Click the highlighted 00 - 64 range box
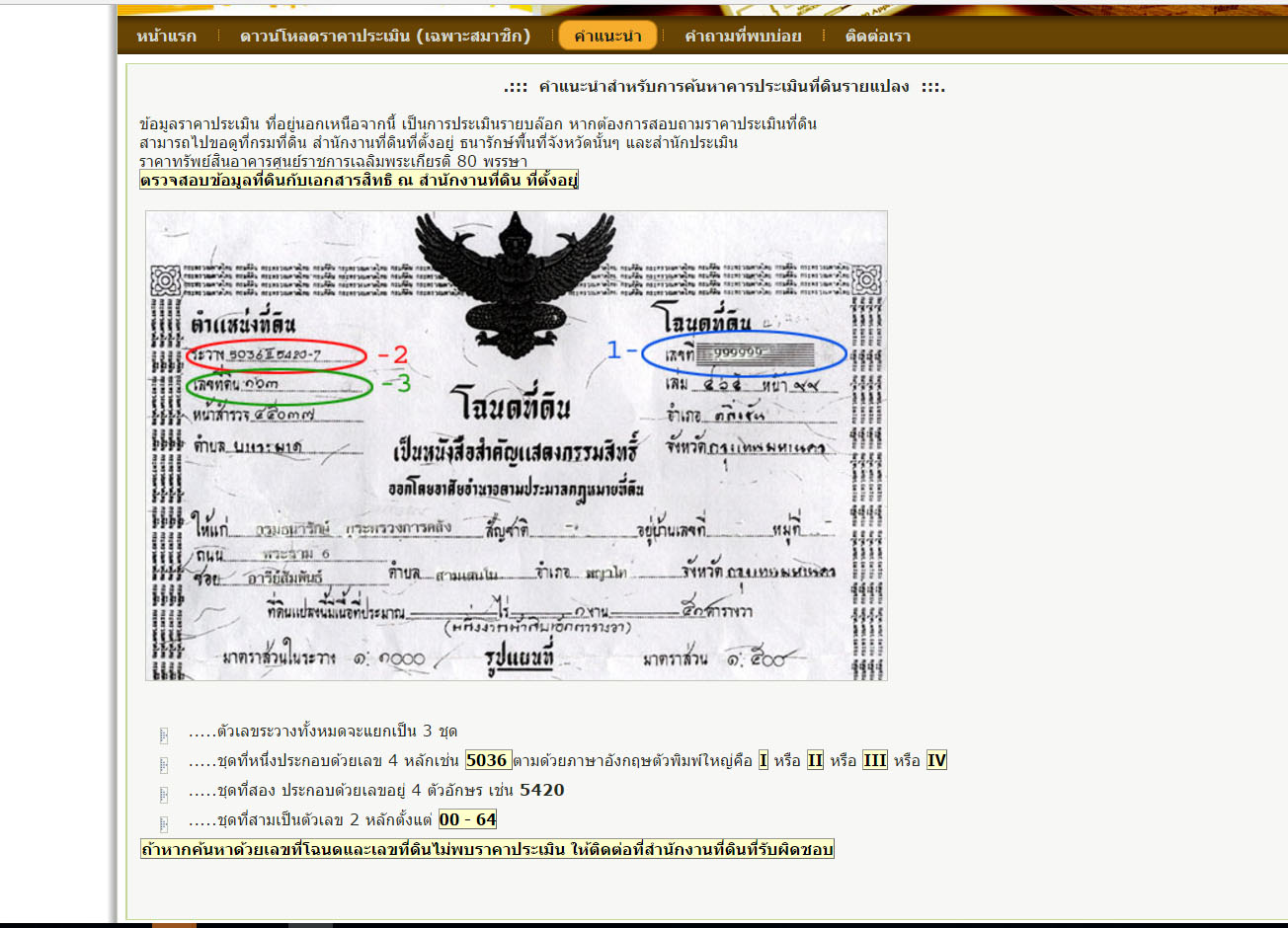Image resolution: width=1288 pixels, height=928 pixels. 468,820
